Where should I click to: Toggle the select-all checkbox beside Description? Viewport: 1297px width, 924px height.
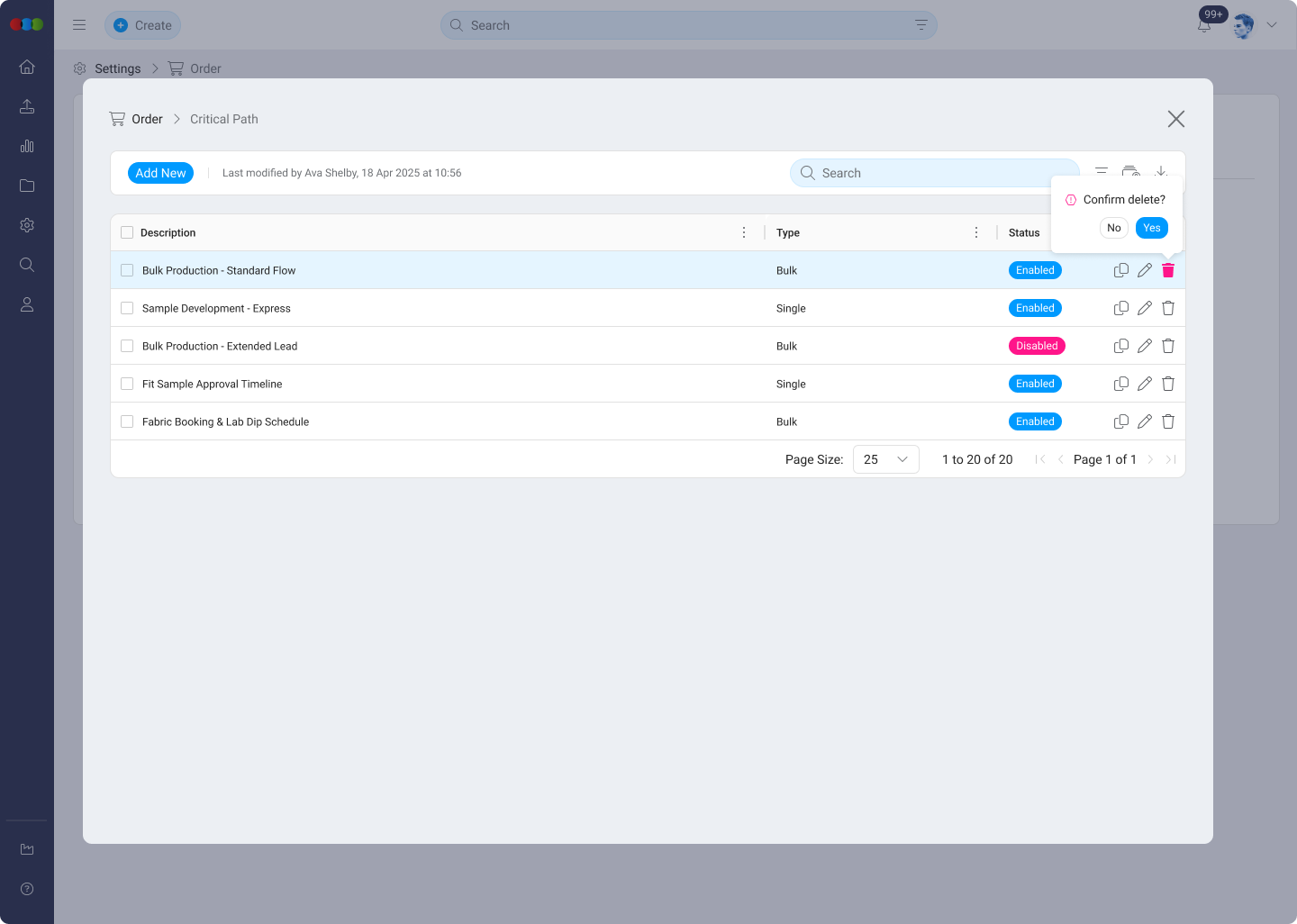pyautogui.click(x=127, y=232)
